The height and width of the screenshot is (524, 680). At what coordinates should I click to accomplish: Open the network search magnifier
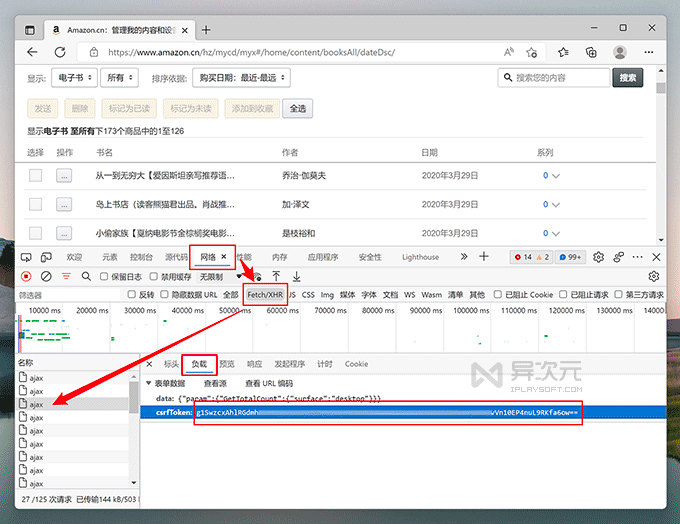pyautogui.click(x=86, y=276)
